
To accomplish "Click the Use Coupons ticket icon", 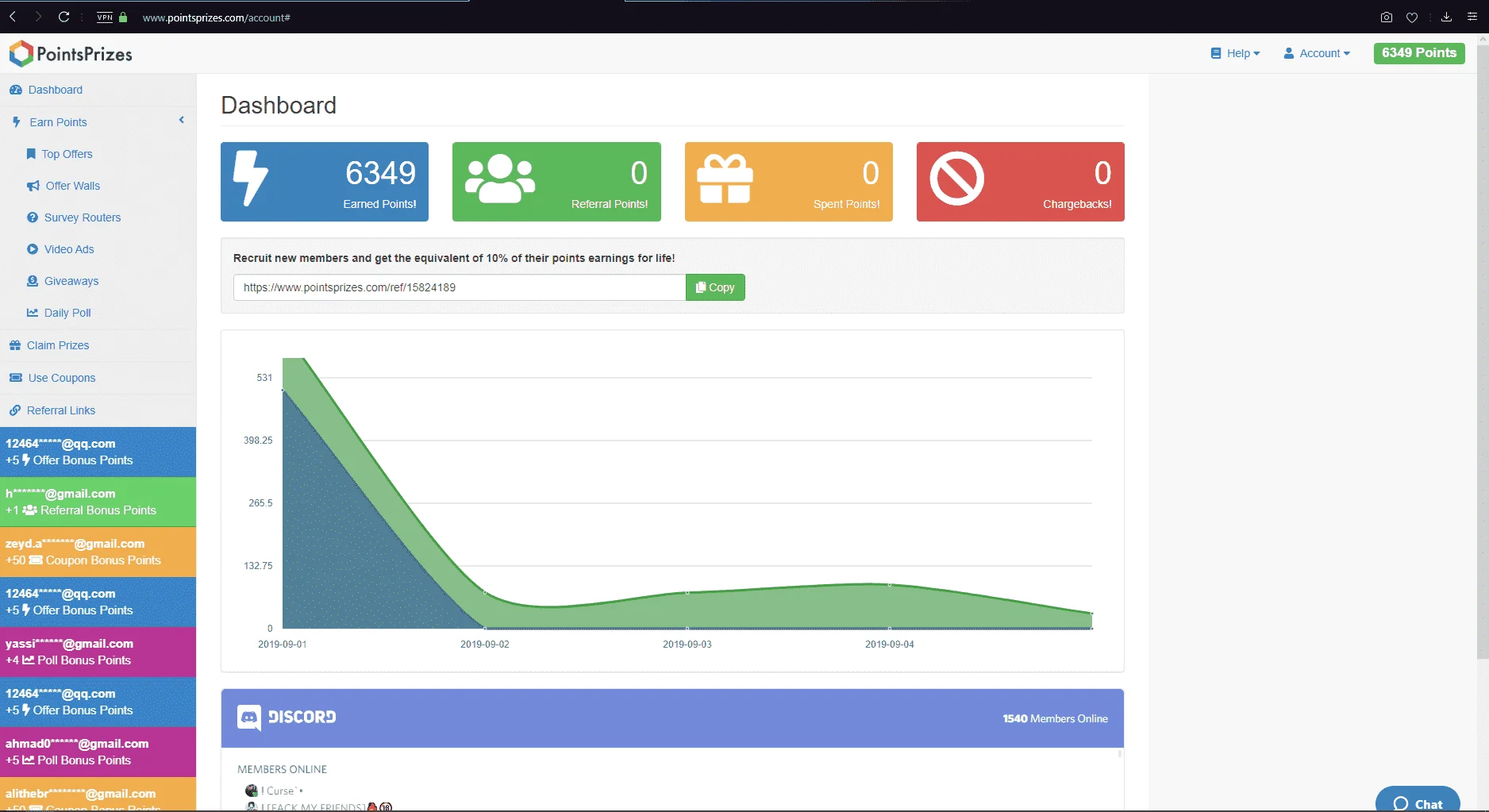I will click(x=16, y=378).
